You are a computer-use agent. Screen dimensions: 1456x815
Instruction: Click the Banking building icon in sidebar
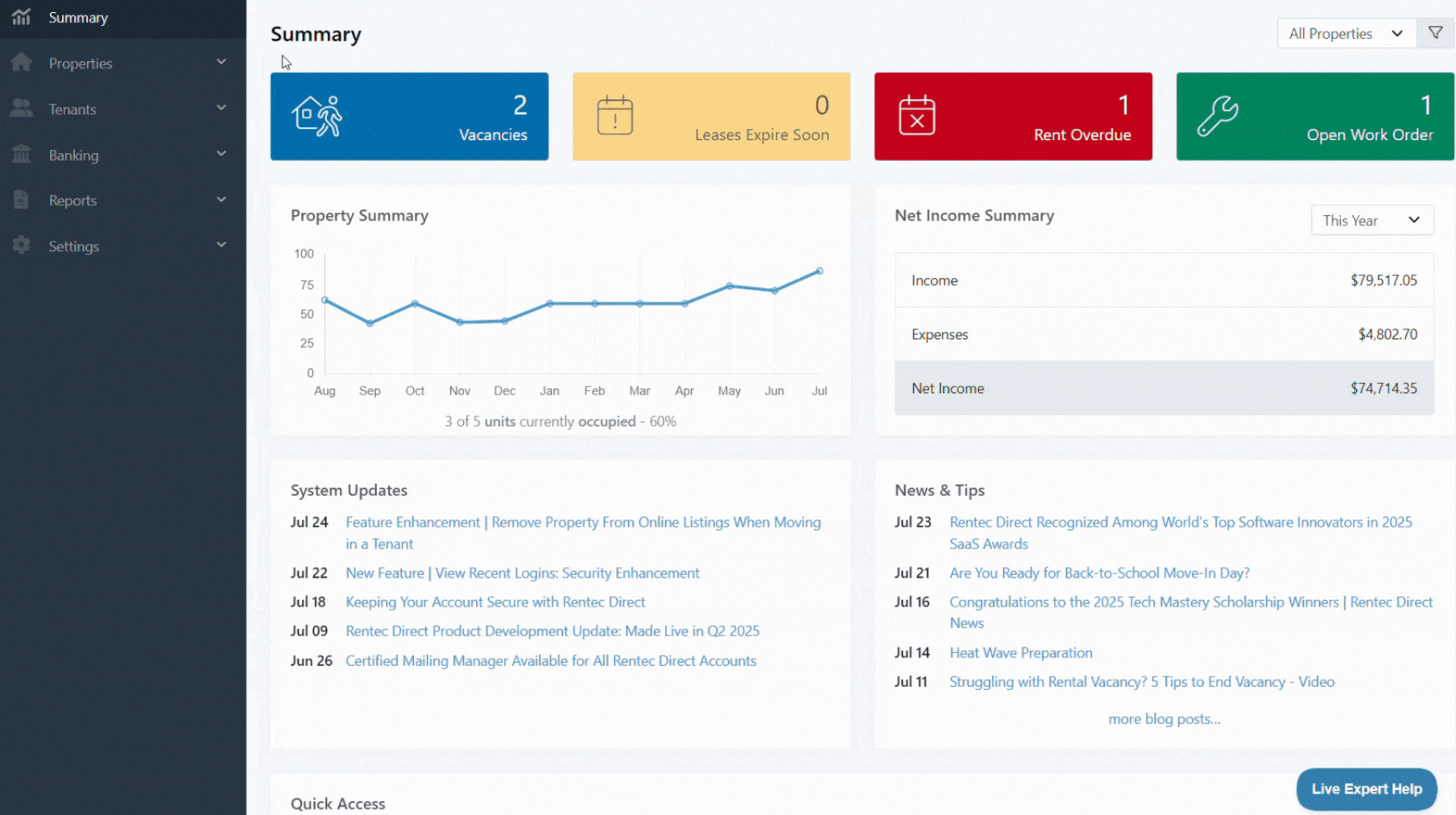point(22,155)
